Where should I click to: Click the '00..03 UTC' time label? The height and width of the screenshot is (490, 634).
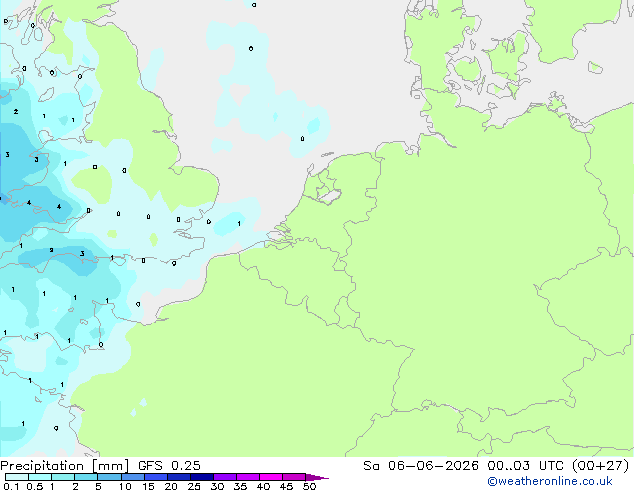tap(525, 466)
